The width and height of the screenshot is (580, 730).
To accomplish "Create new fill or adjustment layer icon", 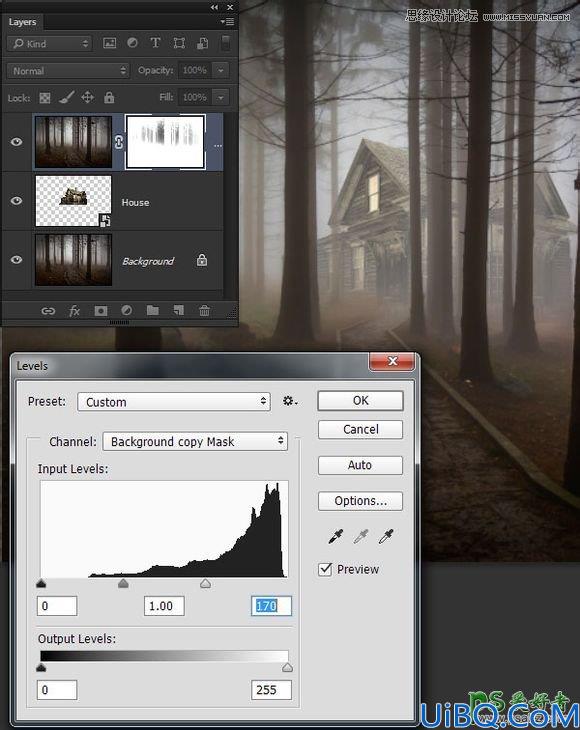I will click(x=126, y=311).
